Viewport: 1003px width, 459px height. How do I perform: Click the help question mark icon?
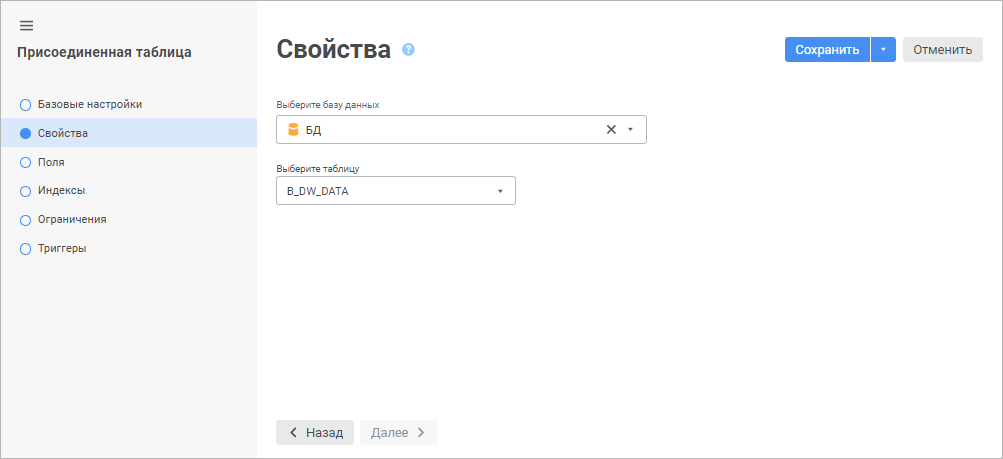point(408,49)
